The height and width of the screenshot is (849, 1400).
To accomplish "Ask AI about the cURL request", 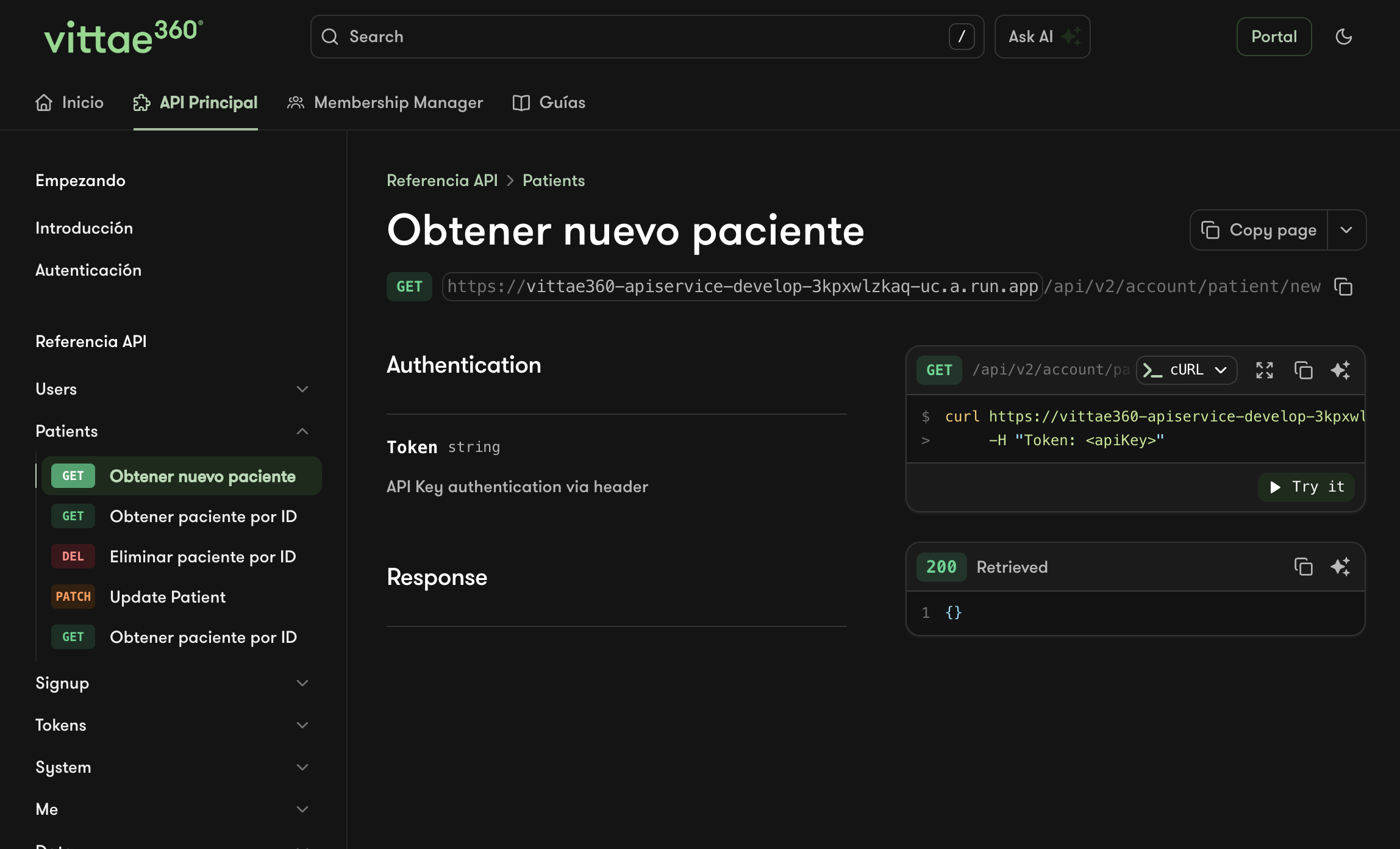I will pyautogui.click(x=1340, y=370).
